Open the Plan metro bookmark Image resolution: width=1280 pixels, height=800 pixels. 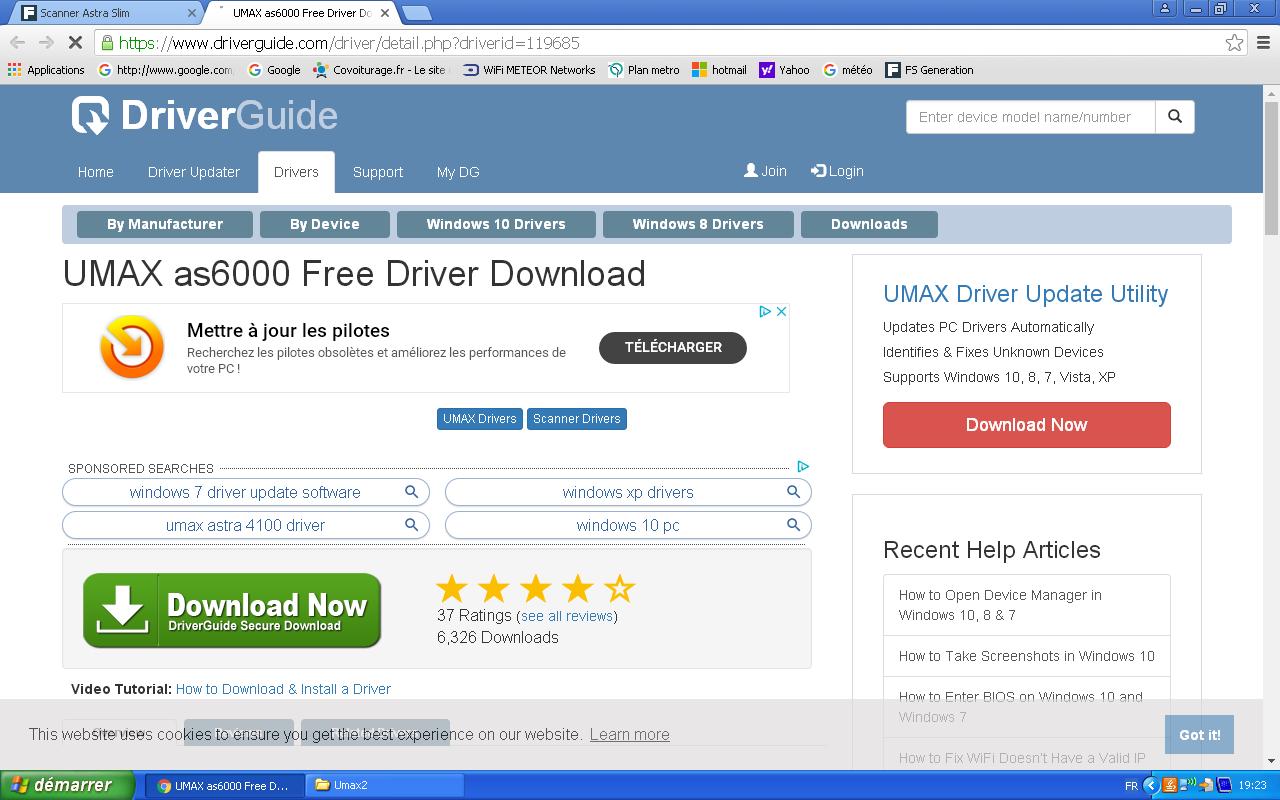point(644,70)
